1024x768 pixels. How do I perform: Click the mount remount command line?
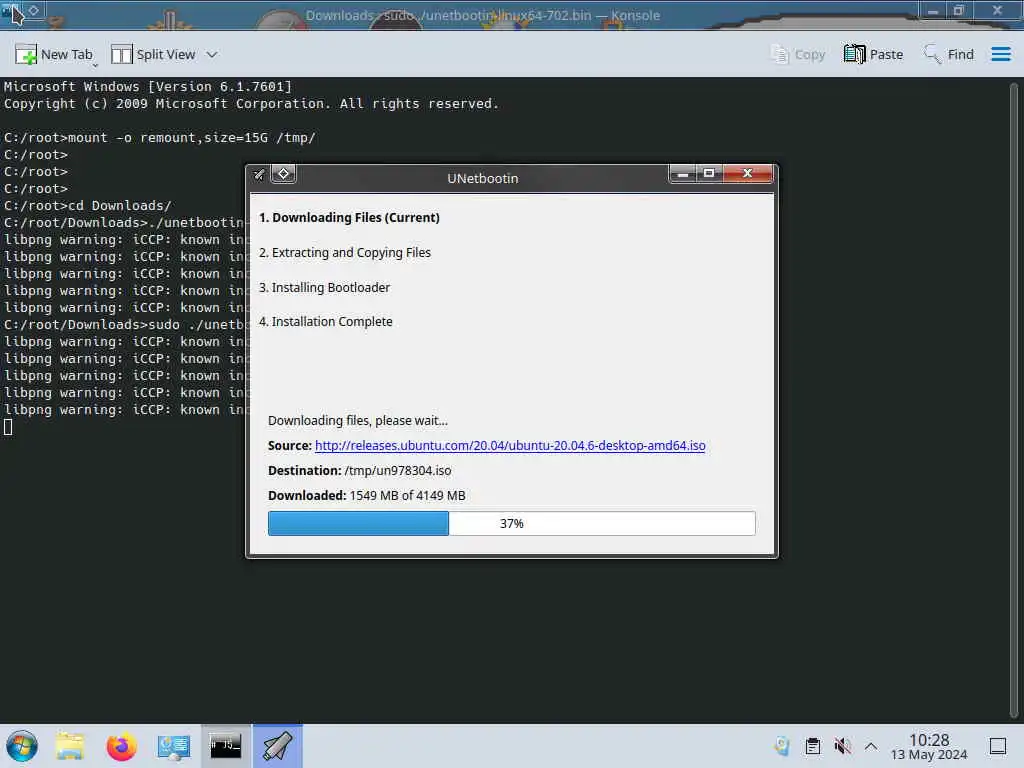click(x=160, y=138)
